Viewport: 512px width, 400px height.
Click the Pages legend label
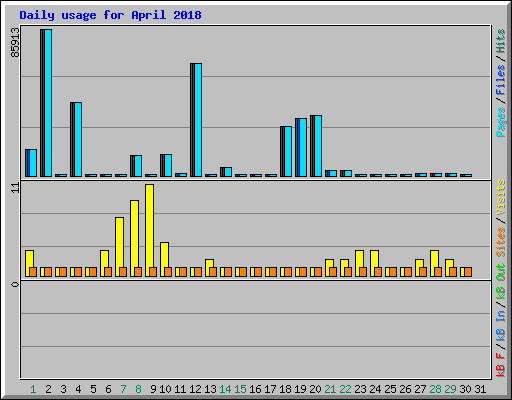(501, 122)
